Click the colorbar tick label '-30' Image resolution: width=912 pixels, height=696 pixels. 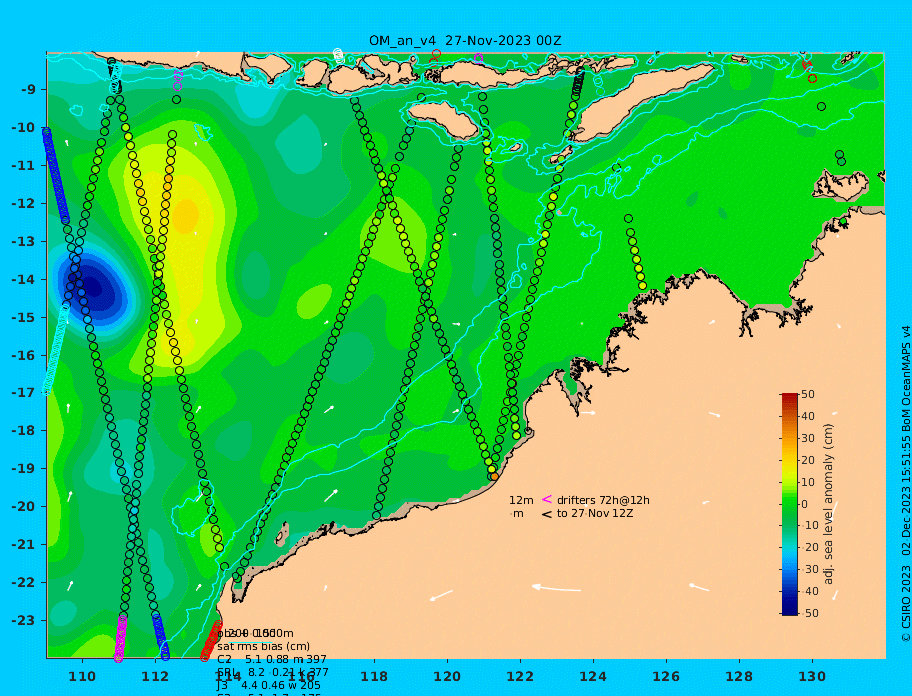(x=810, y=569)
